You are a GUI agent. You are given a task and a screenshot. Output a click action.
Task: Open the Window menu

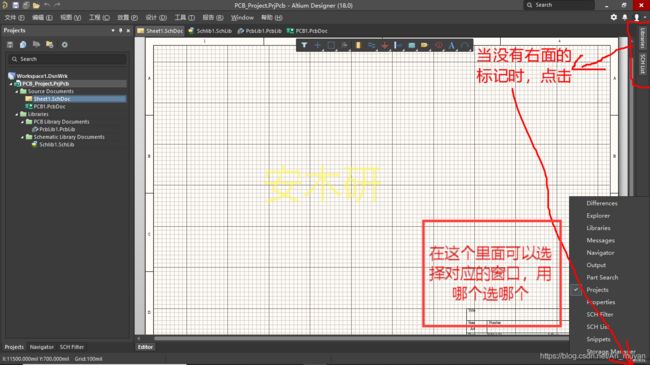(x=242, y=17)
